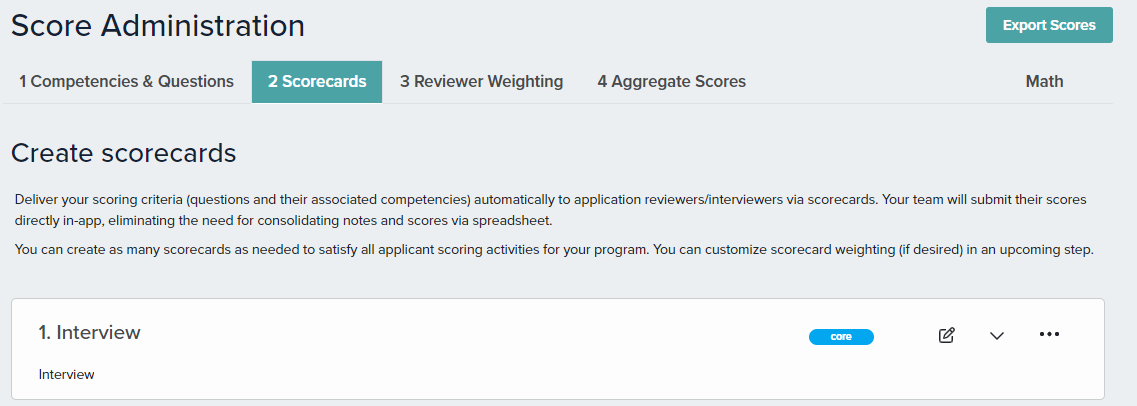Screen dimensions: 1137x406
Task: Export Scores using the top-right button
Action: (1049, 25)
